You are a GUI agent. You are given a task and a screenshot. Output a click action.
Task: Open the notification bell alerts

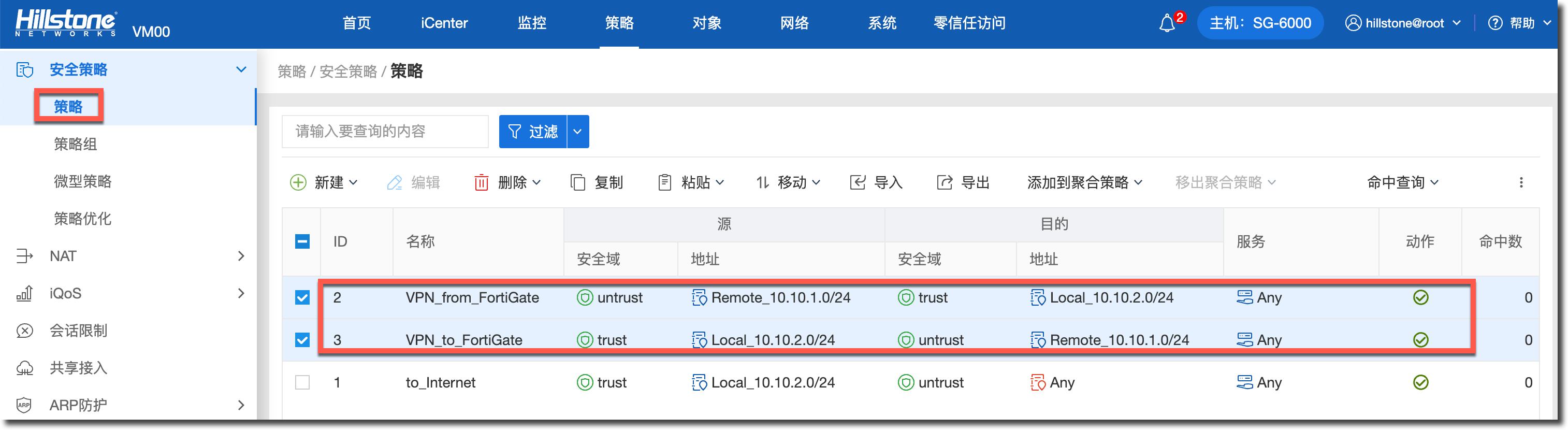[x=1167, y=23]
